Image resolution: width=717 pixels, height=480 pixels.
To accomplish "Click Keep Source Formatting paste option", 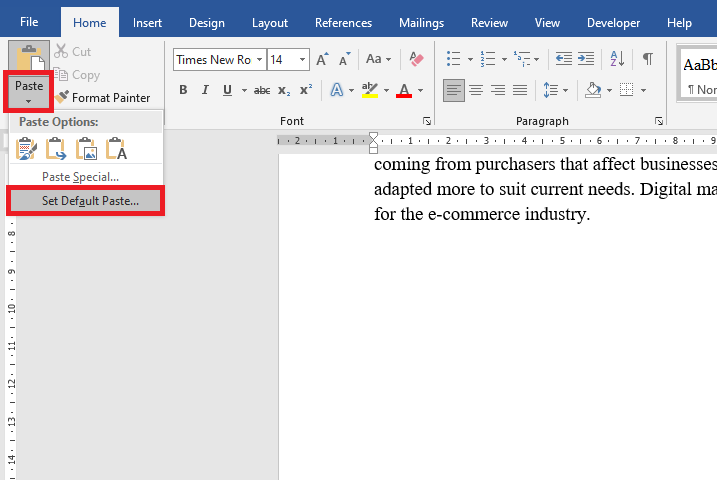I will point(26,150).
